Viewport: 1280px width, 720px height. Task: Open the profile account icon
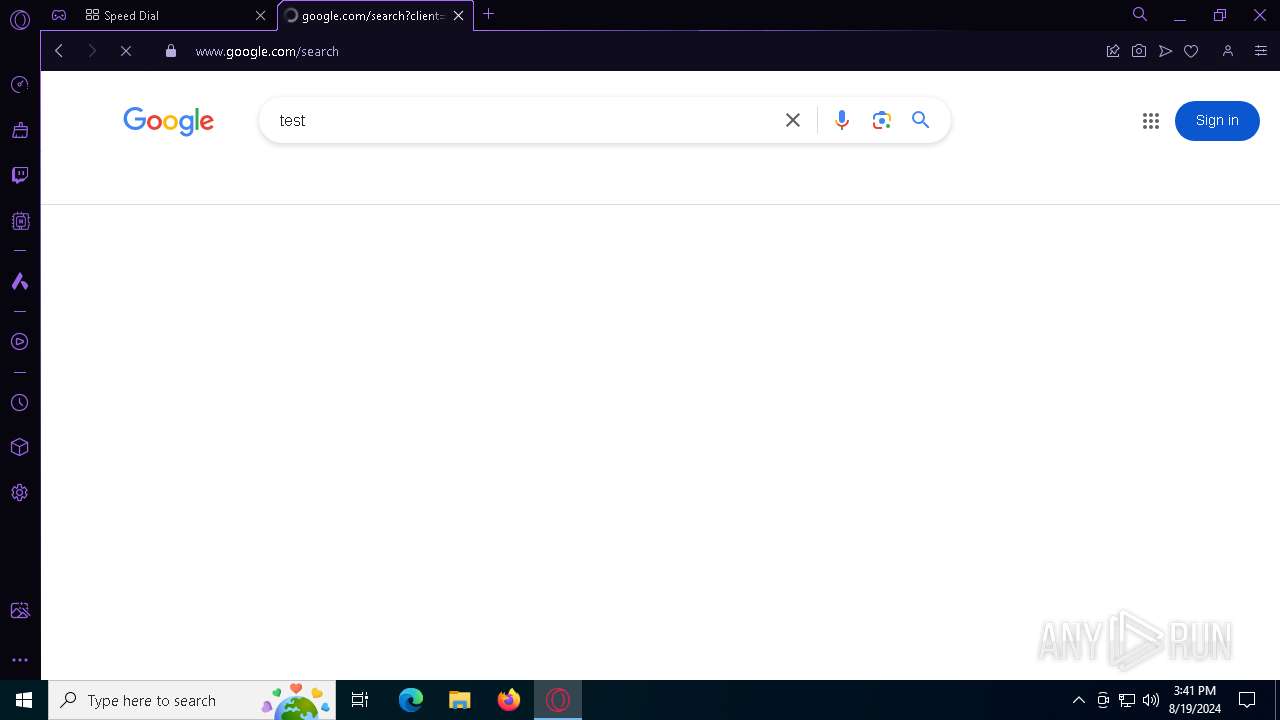pos(1228,51)
